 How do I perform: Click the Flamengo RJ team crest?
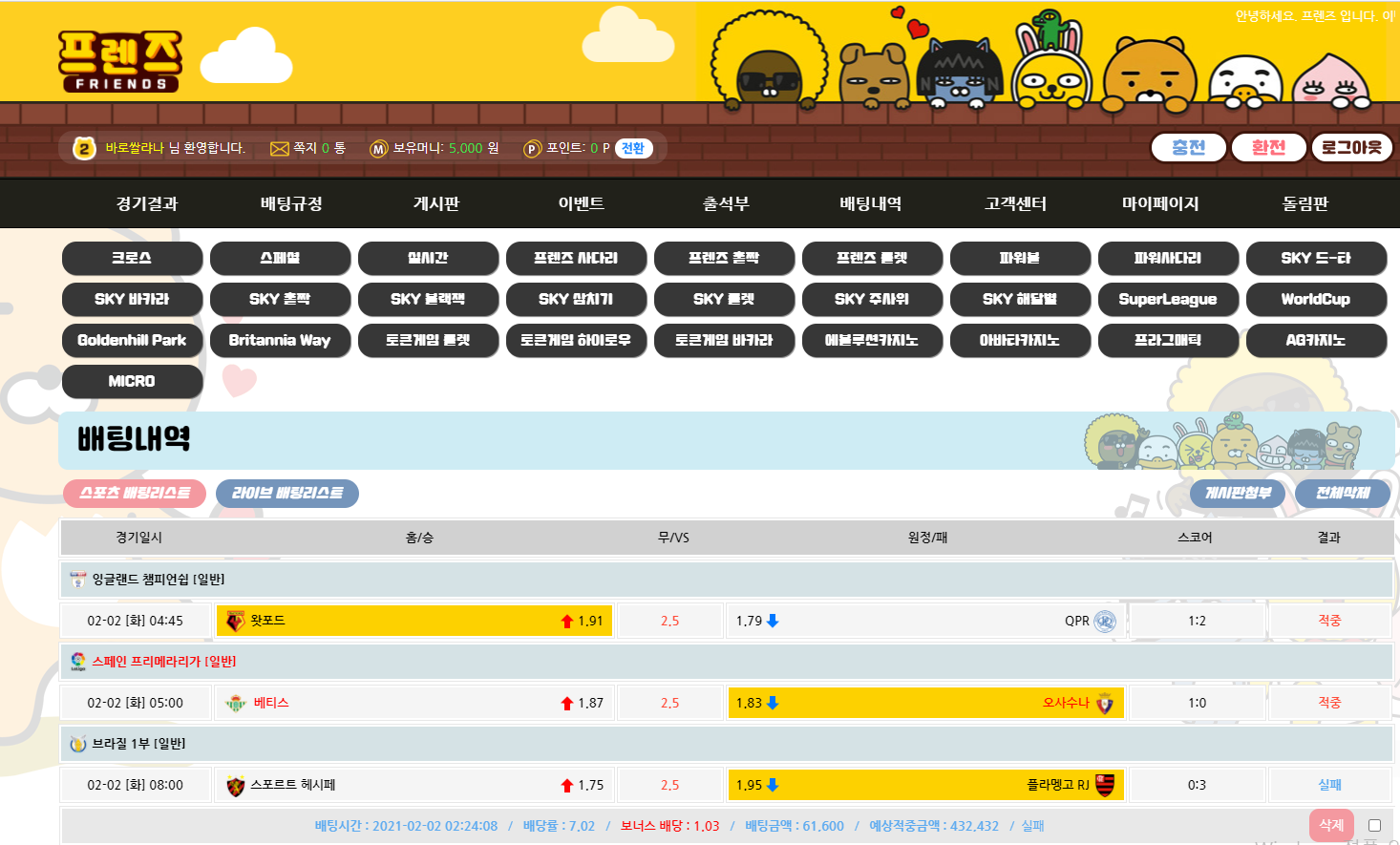tap(1105, 785)
